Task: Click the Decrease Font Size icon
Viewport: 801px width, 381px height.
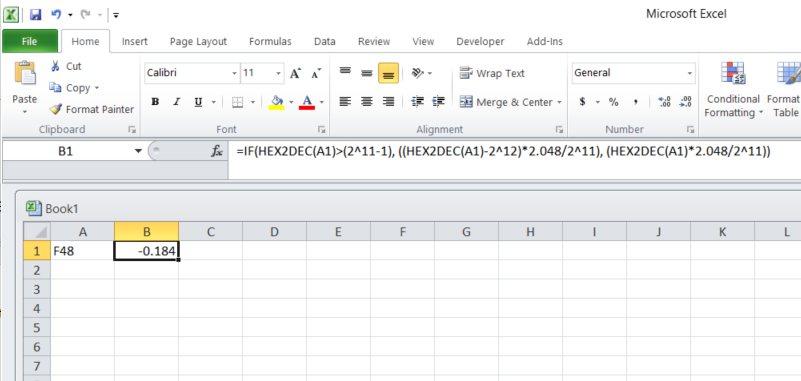Action: tap(316, 74)
